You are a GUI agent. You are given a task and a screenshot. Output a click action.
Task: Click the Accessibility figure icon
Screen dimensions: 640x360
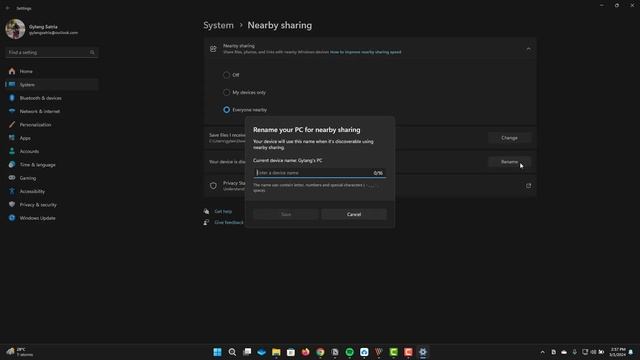click(x=12, y=191)
